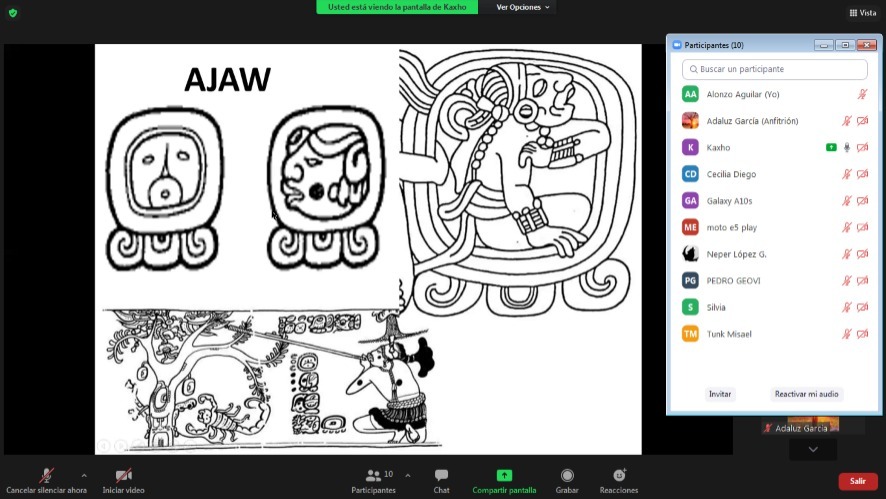Select participant Silvia
This screenshot has width=886, height=499.
click(774, 307)
